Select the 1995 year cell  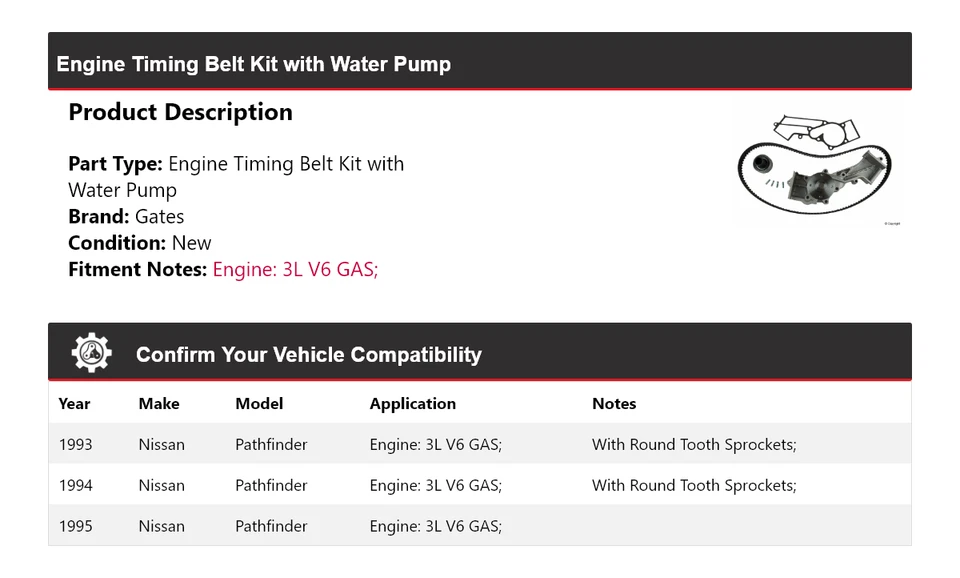click(x=76, y=527)
